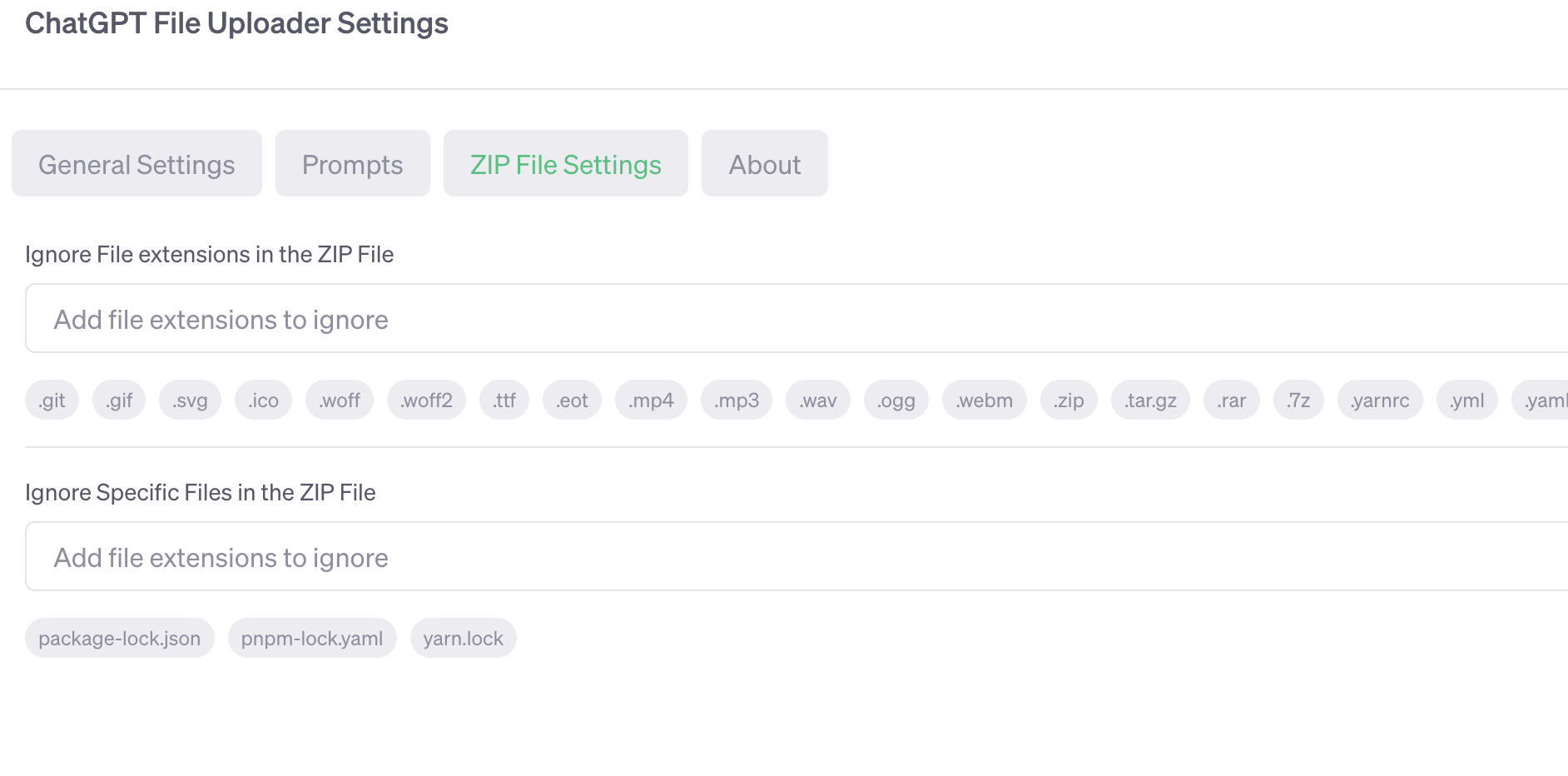Click the .woff2 extension tag
This screenshot has height=776, width=1568.
(x=426, y=400)
